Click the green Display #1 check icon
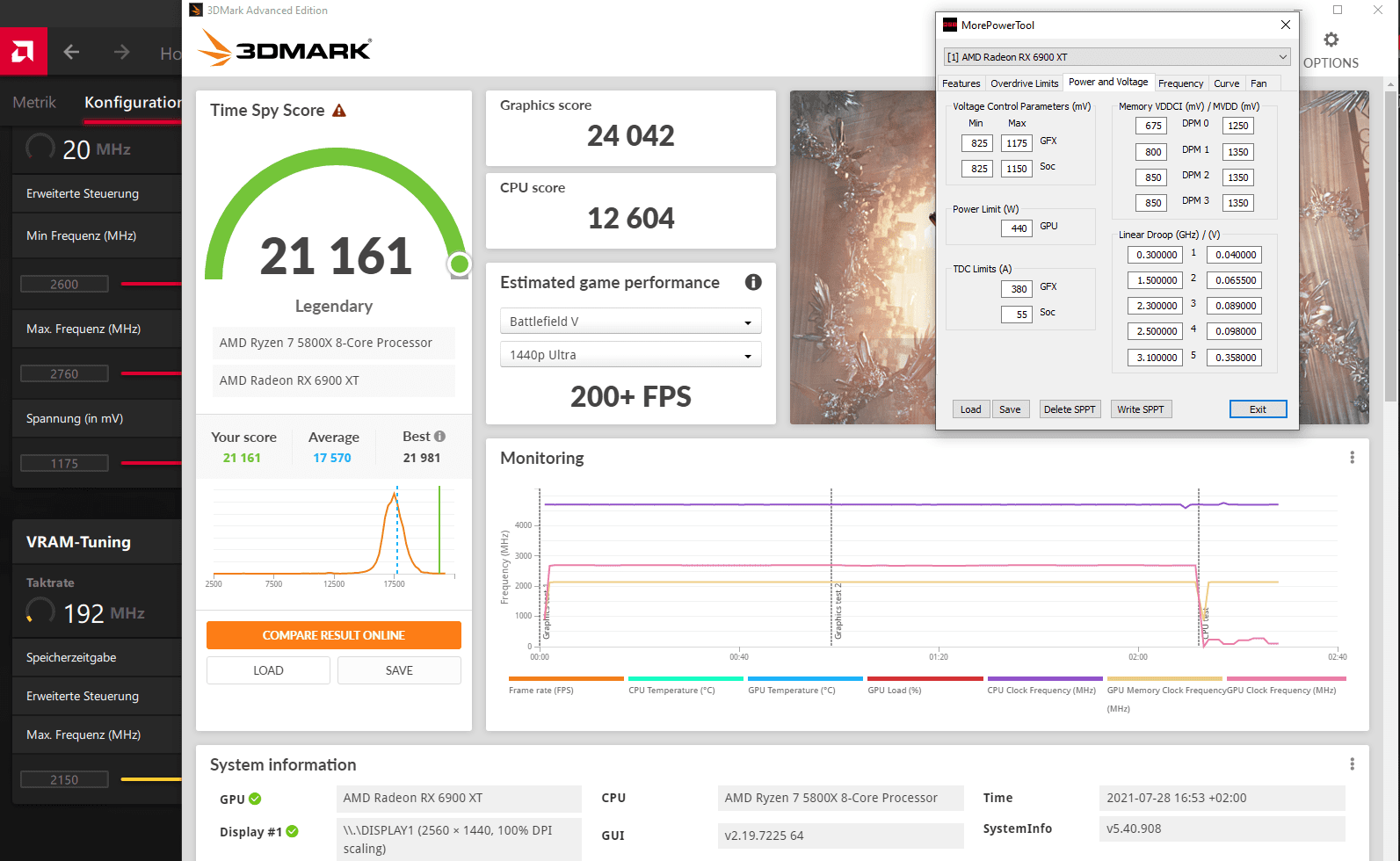Image resolution: width=1400 pixels, height=861 pixels. (293, 831)
